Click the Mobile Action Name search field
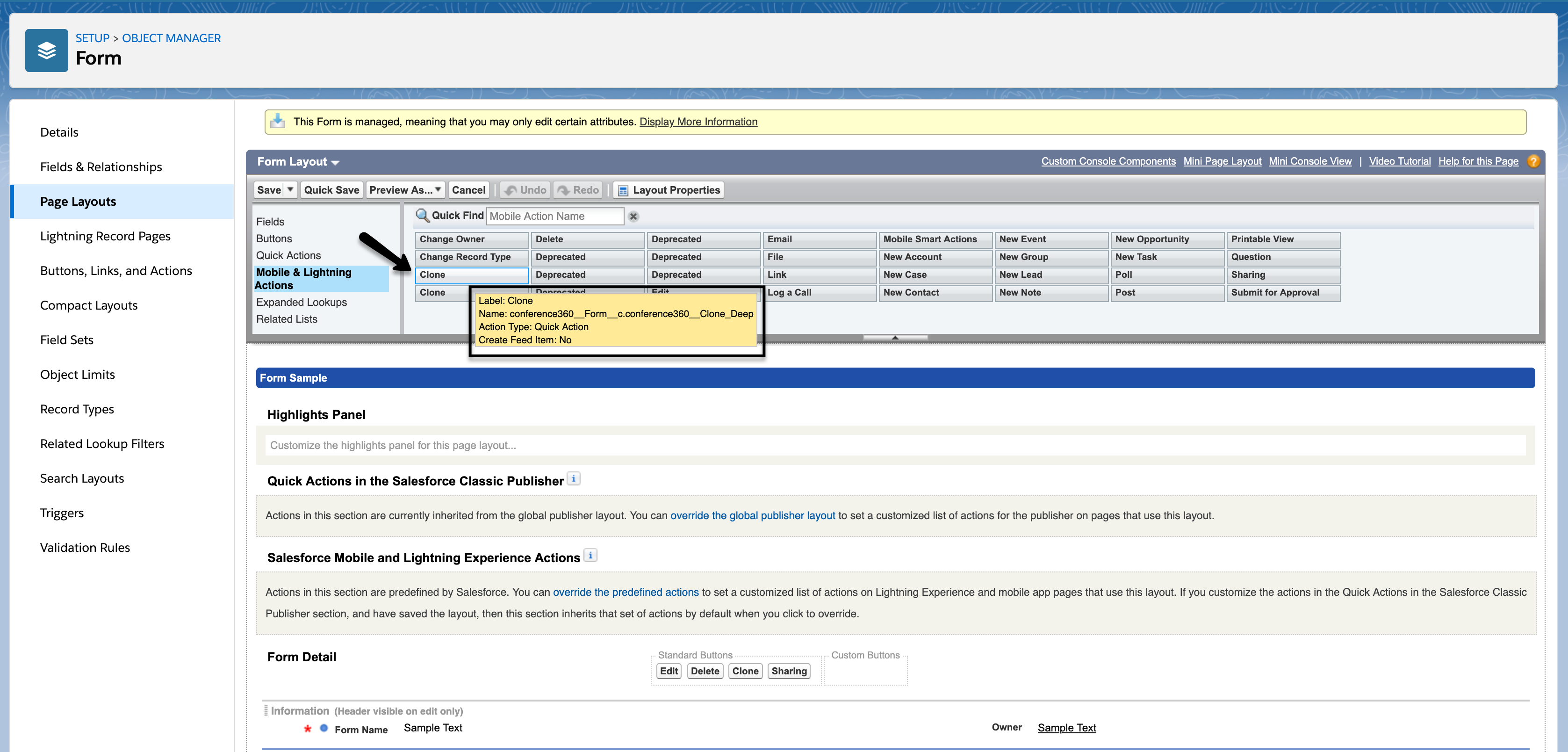 tap(554, 216)
